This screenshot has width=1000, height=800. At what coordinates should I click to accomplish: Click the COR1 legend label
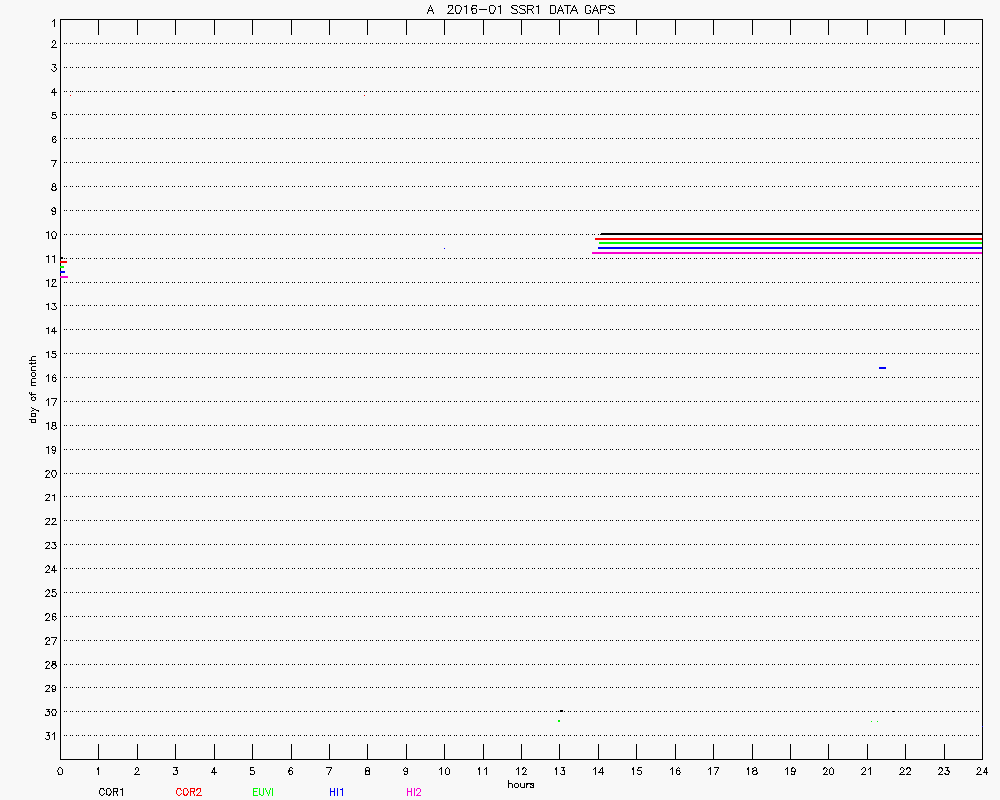[110, 792]
